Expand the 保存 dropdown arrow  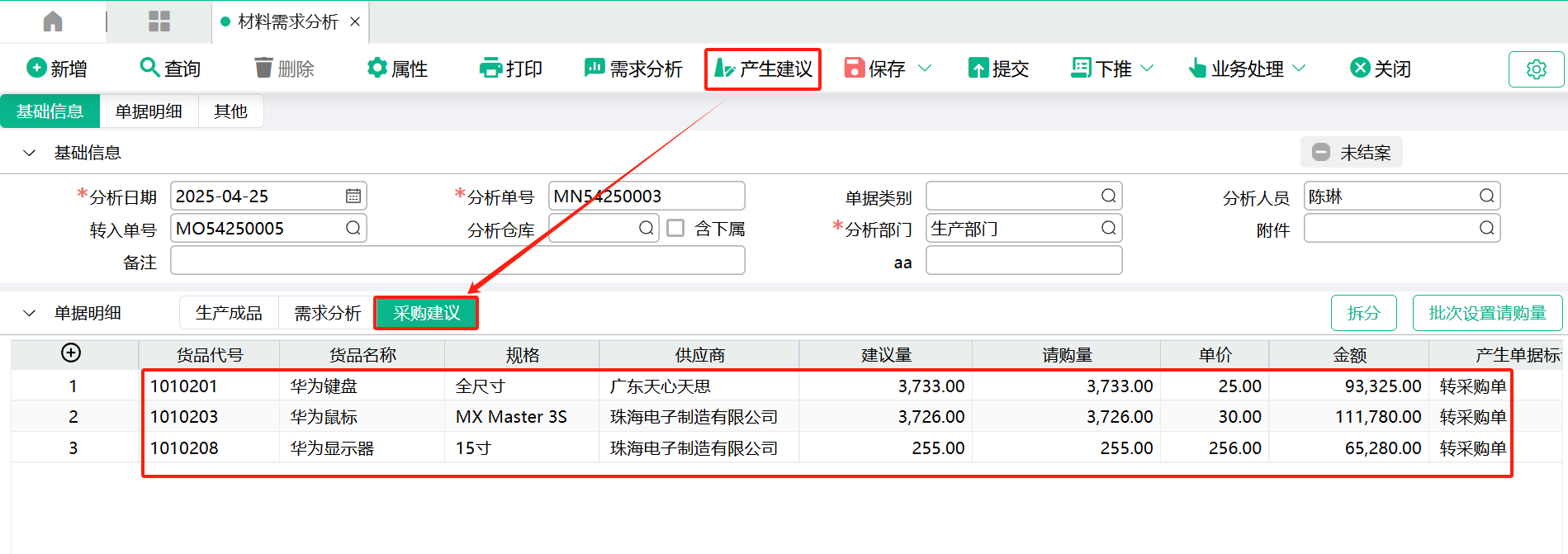click(925, 69)
